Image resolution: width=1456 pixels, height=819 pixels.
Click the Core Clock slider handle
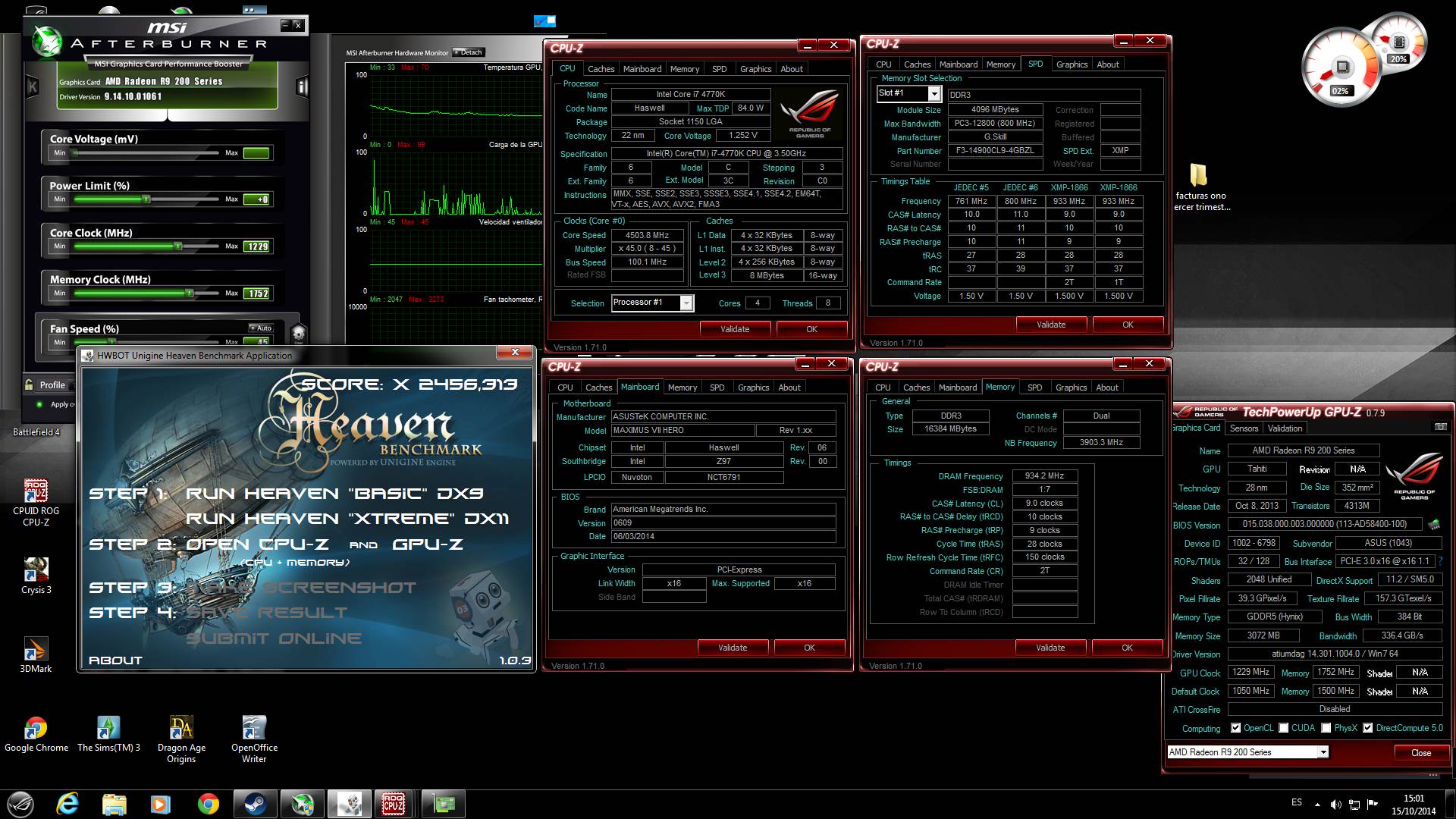click(x=178, y=246)
